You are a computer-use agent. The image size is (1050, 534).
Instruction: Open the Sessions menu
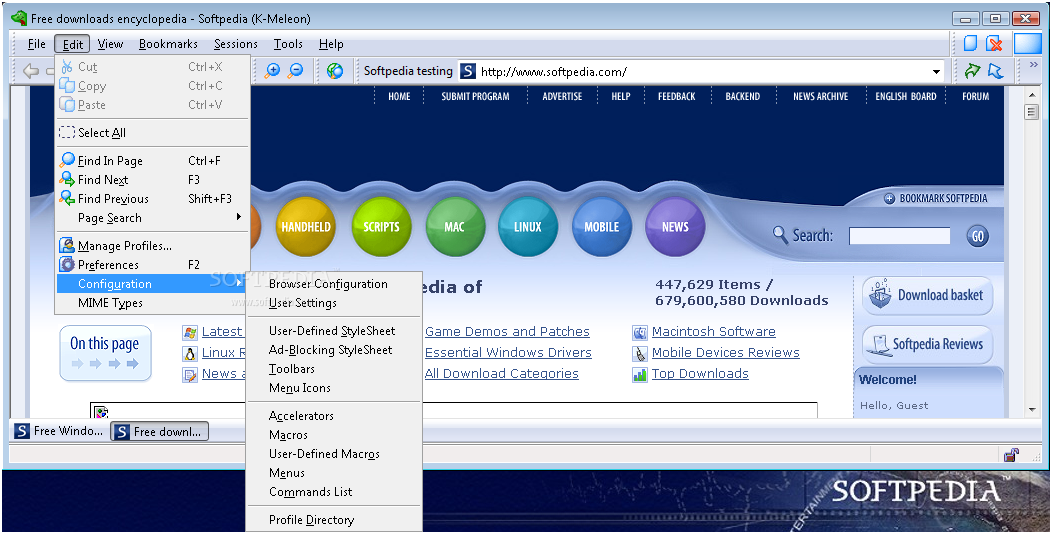[x=236, y=44]
